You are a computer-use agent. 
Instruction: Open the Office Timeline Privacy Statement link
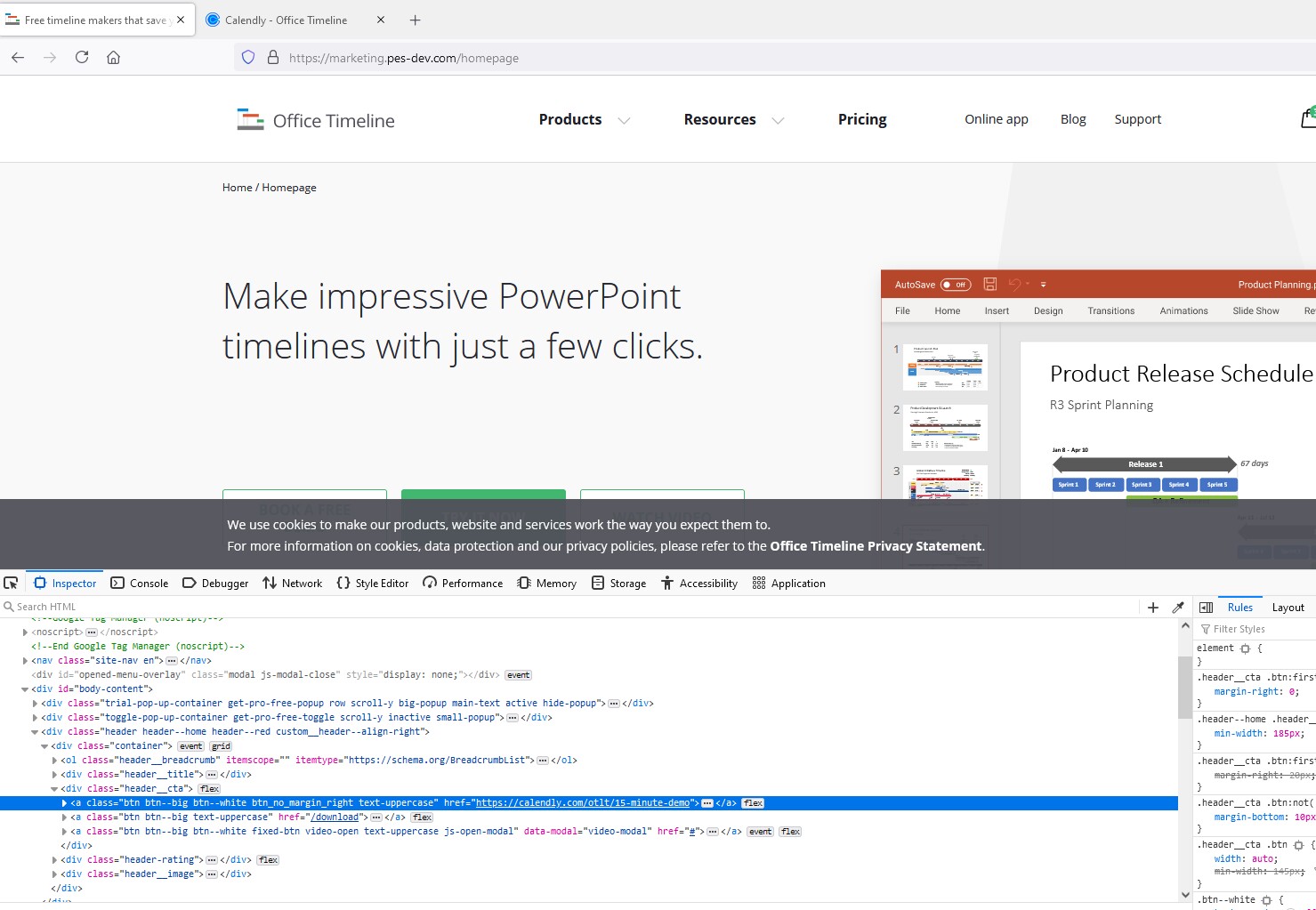coord(876,545)
